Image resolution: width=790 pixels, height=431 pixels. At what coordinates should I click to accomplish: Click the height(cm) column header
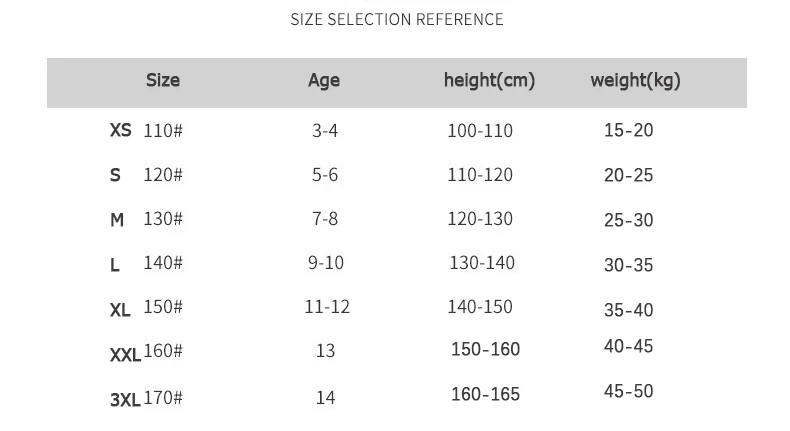tap(489, 81)
